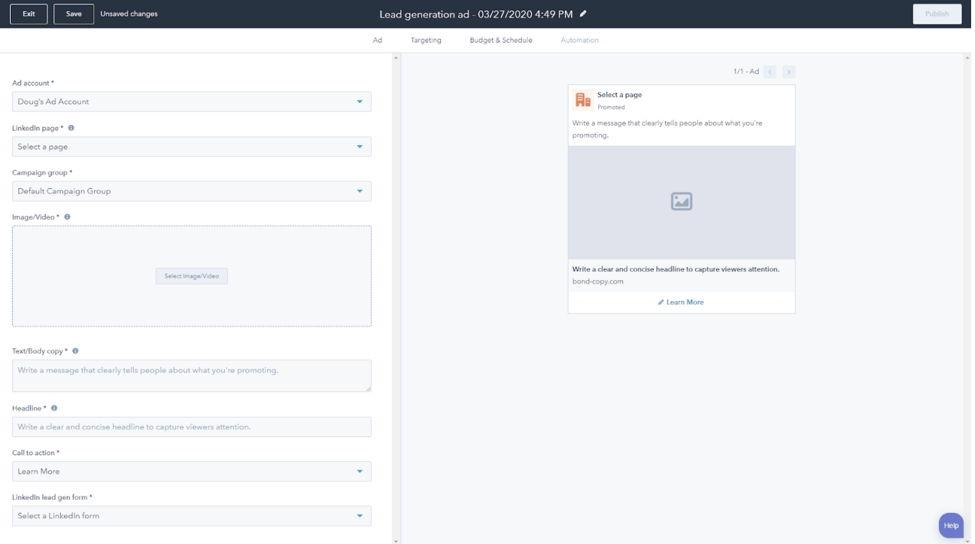The image size is (975, 544).
Task: Click the Unsaved changes text
Action: tap(129, 14)
